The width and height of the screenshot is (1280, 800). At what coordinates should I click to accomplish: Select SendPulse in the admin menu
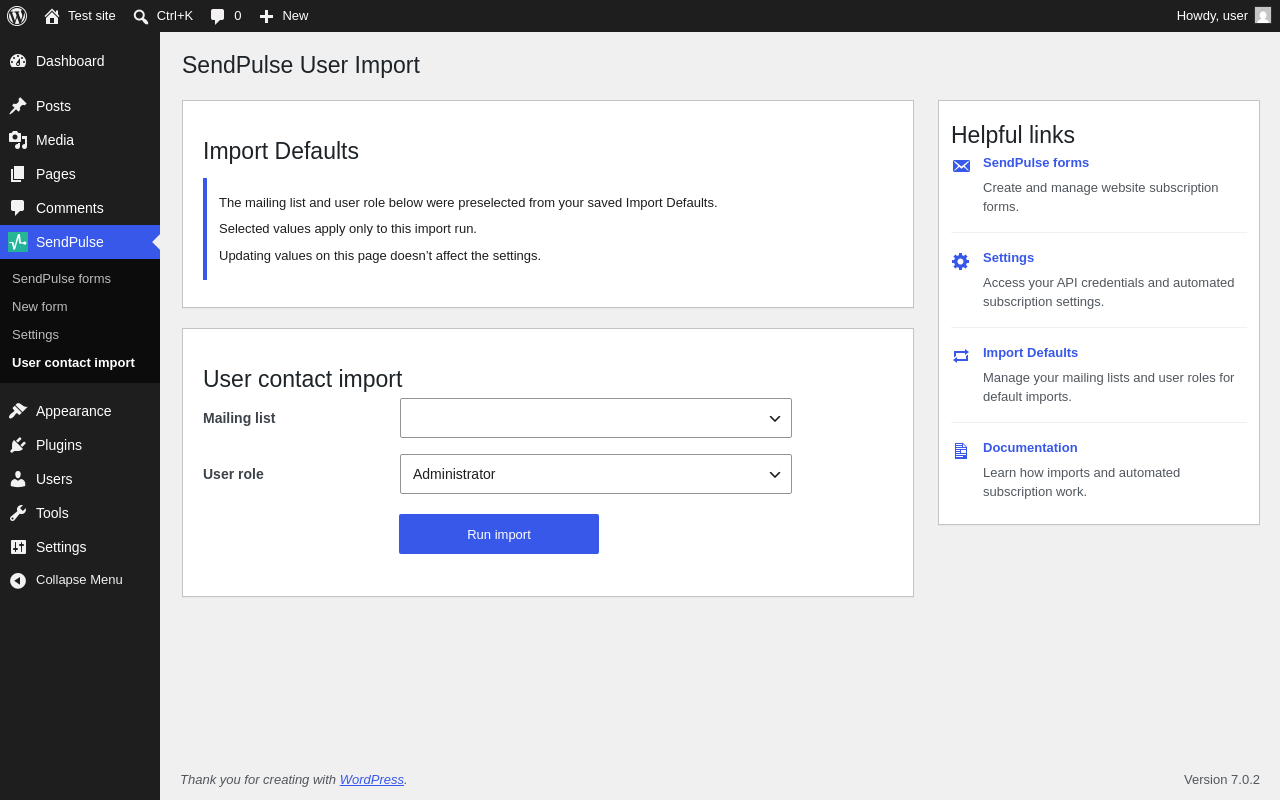(70, 242)
